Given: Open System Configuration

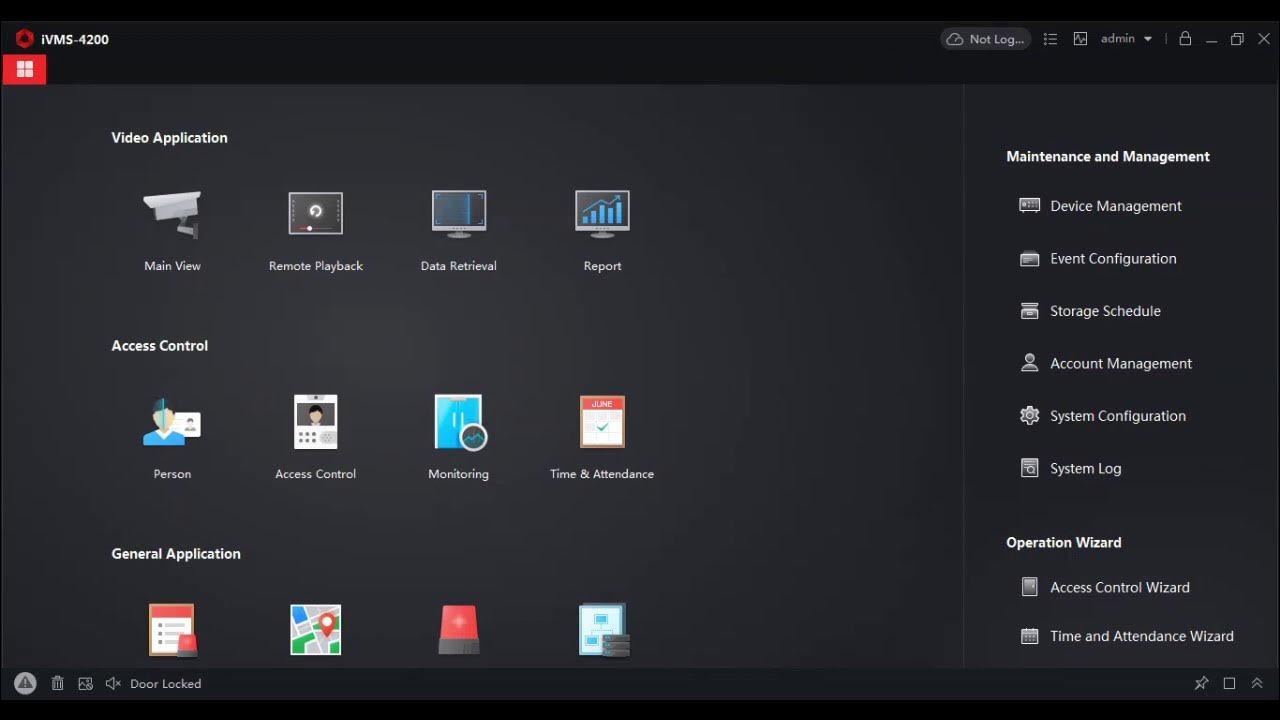Looking at the screenshot, I should 1102,416.
